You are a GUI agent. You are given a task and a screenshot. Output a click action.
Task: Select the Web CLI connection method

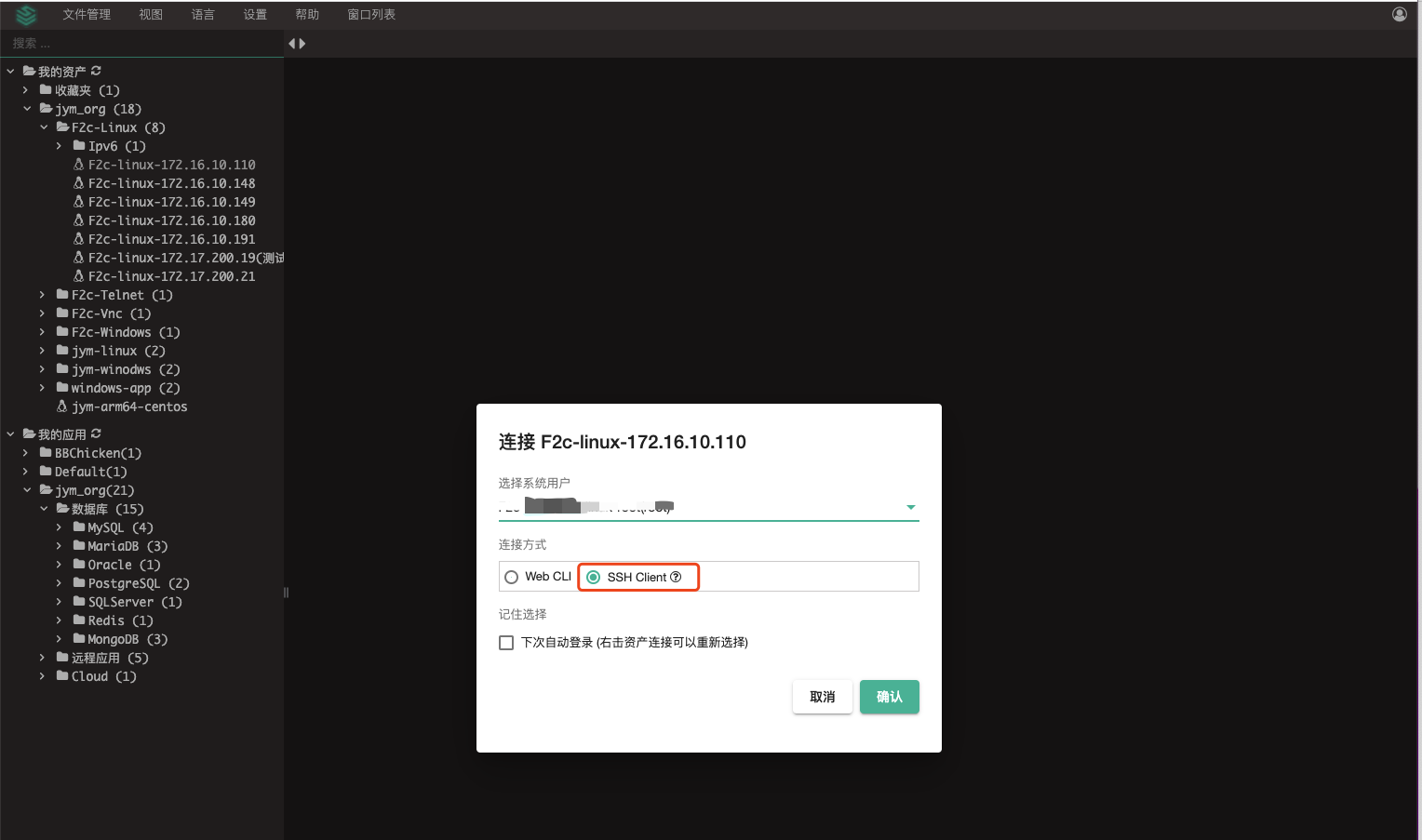pyautogui.click(x=511, y=577)
